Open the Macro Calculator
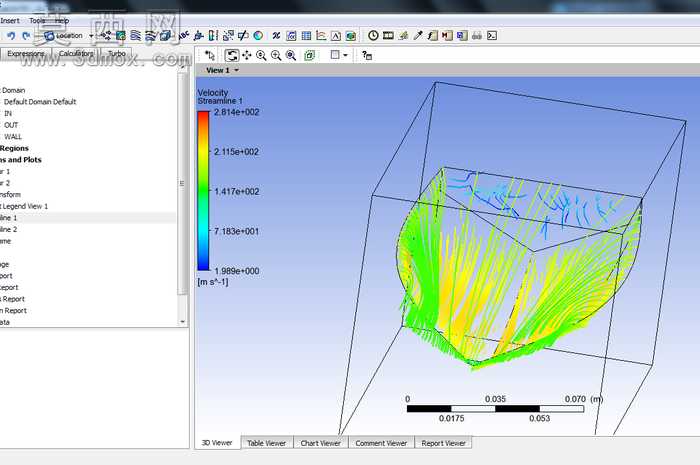700x465 pixels. pos(447,36)
